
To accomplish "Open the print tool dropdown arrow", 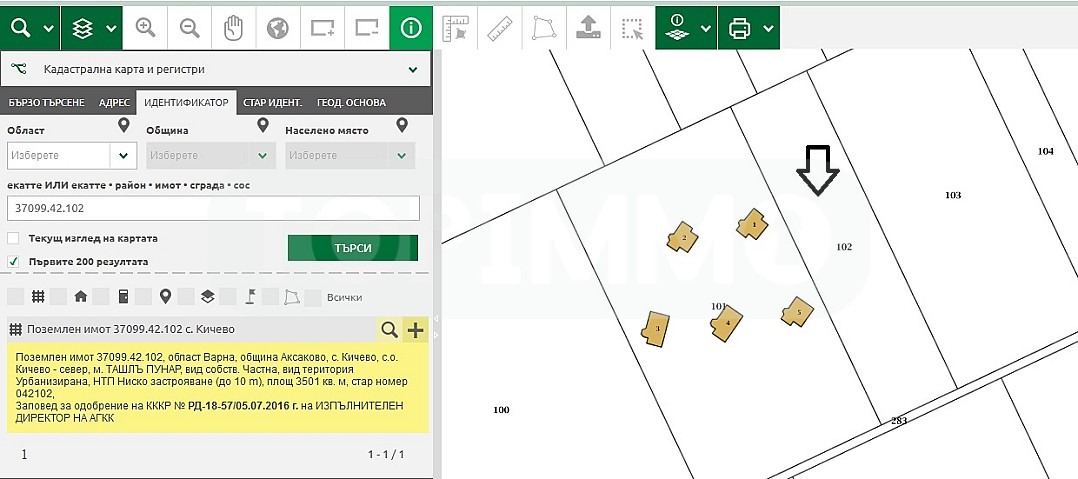I will point(768,28).
